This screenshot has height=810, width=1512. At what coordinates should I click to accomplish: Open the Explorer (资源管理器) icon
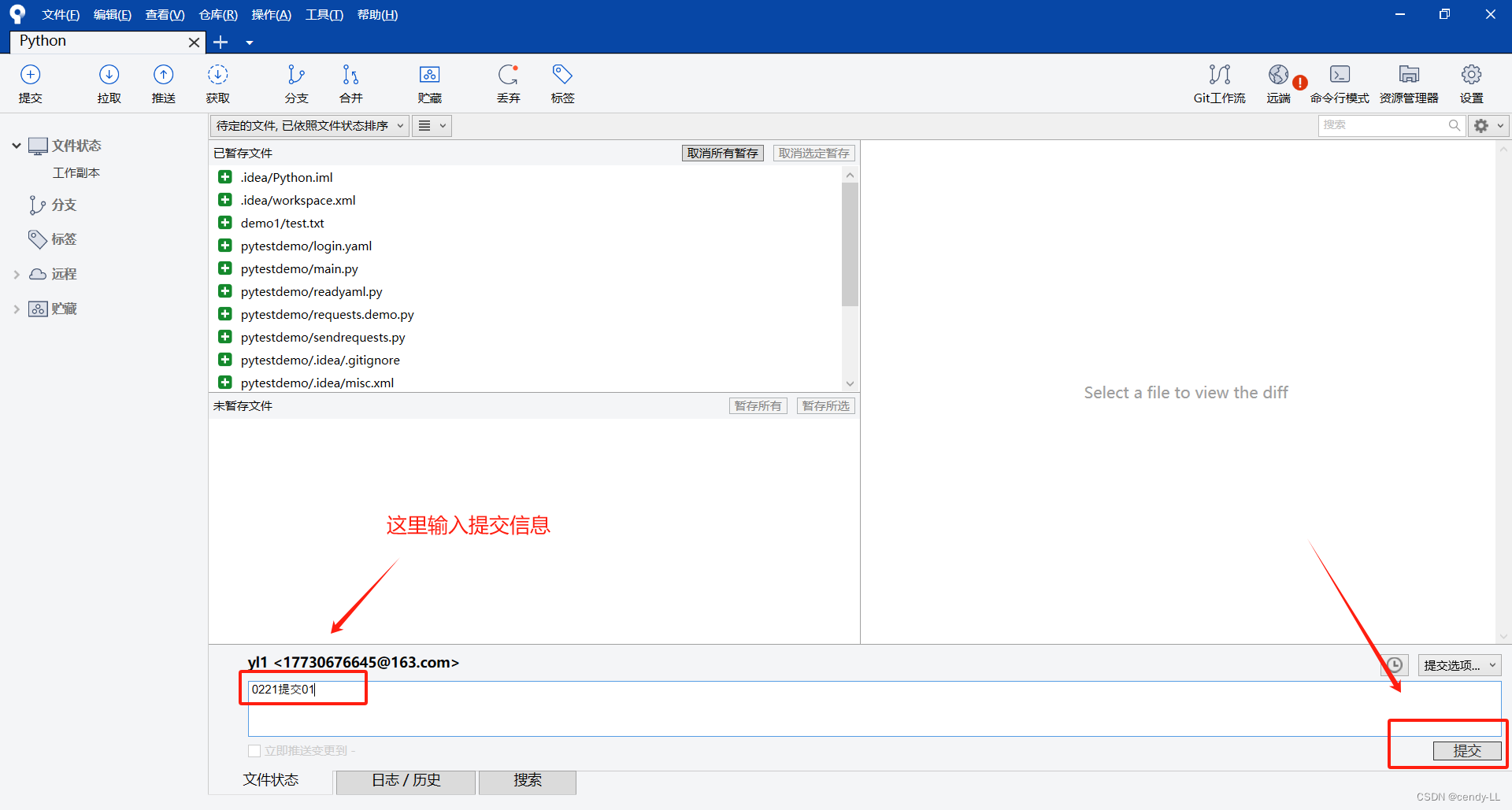click(1409, 83)
